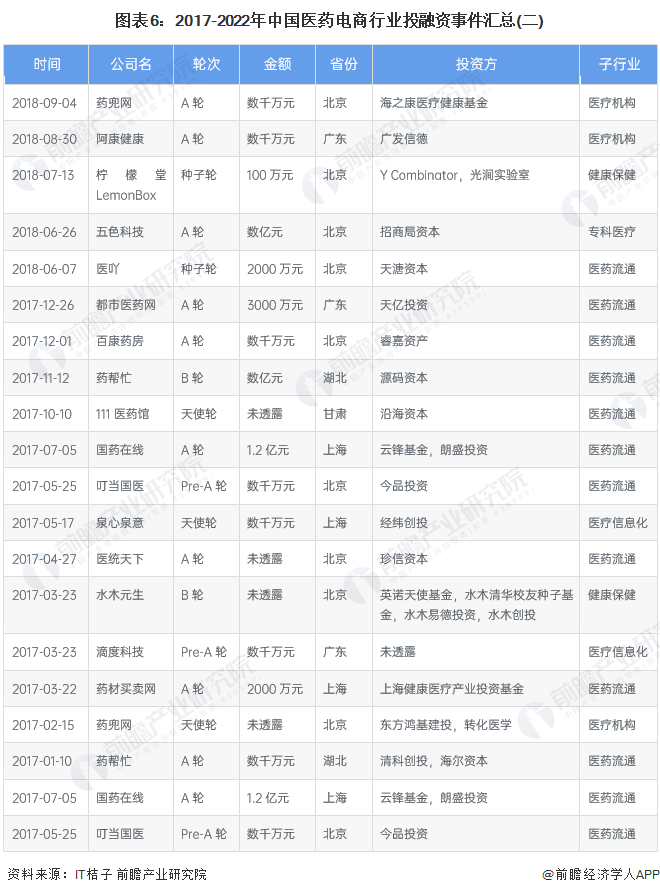The image size is (660, 895).
Task: Click company name 111 医药馆
Action: (x=122, y=414)
